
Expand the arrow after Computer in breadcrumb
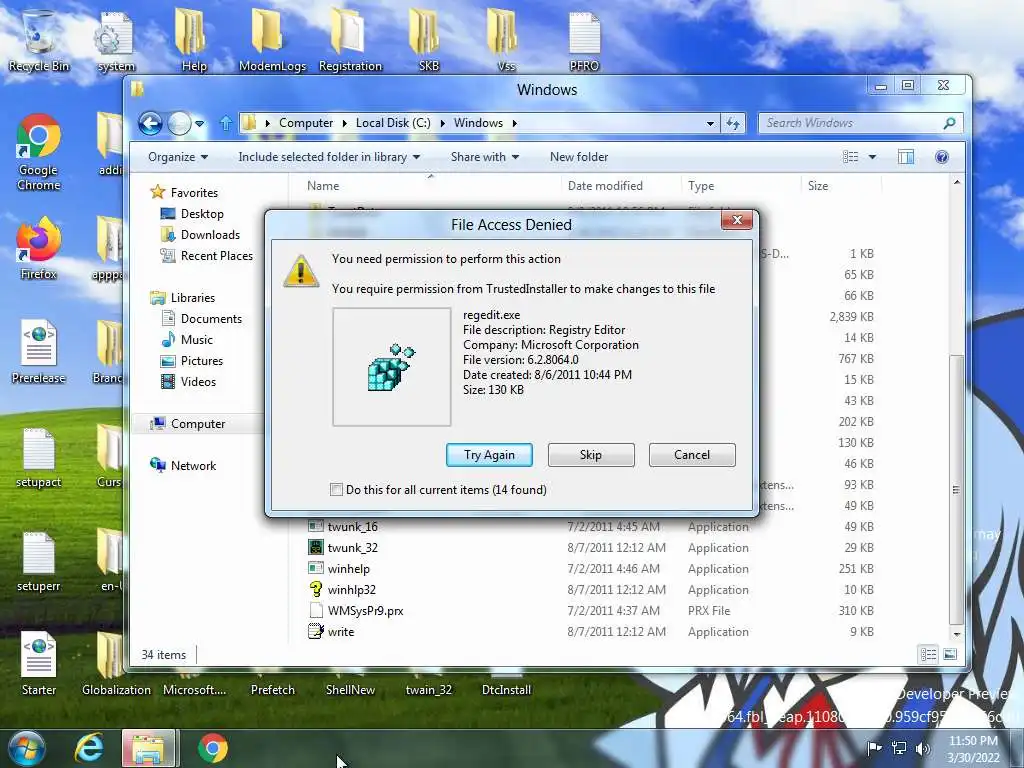tap(344, 123)
